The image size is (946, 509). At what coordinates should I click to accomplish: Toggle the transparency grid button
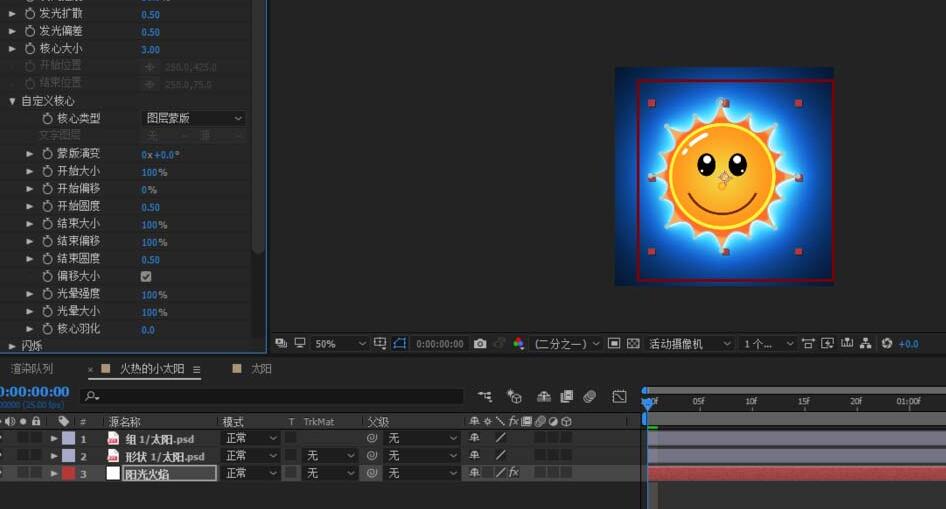[632, 344]
